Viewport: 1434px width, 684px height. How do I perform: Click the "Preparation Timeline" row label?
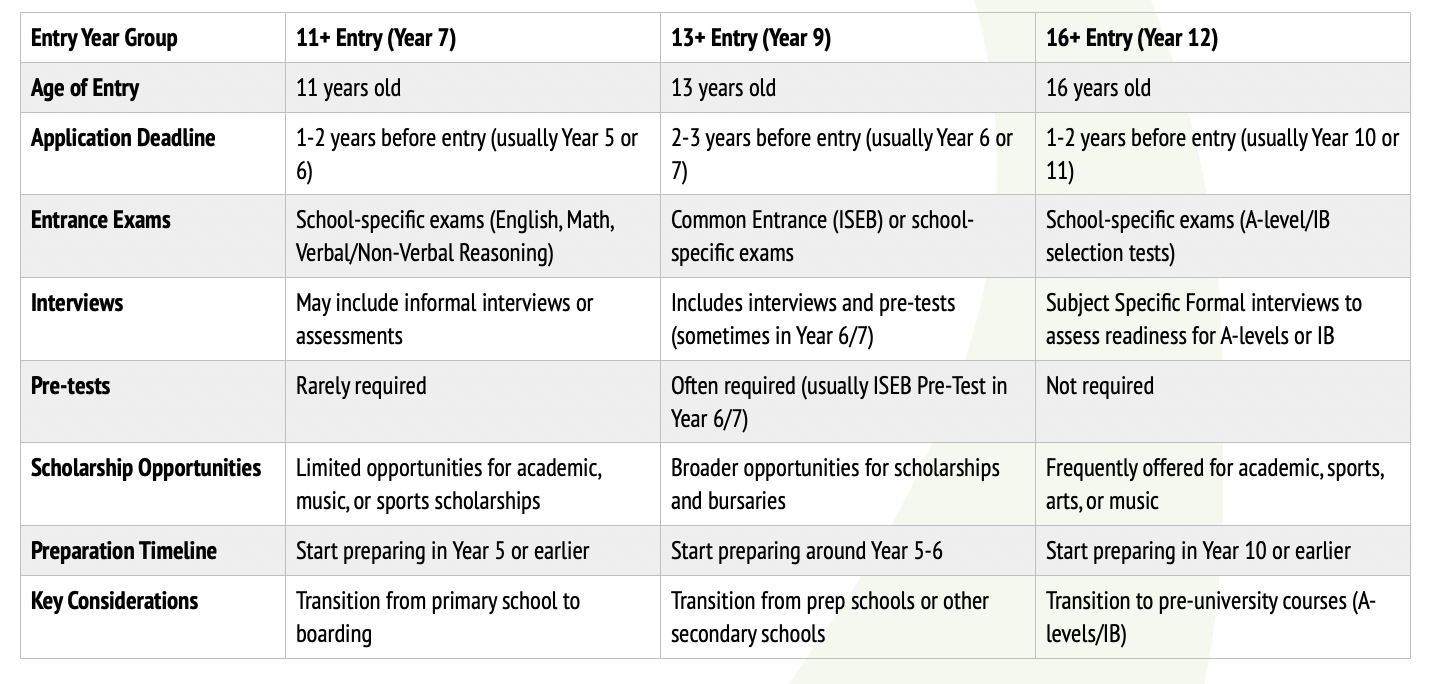[x=124, y=551]
